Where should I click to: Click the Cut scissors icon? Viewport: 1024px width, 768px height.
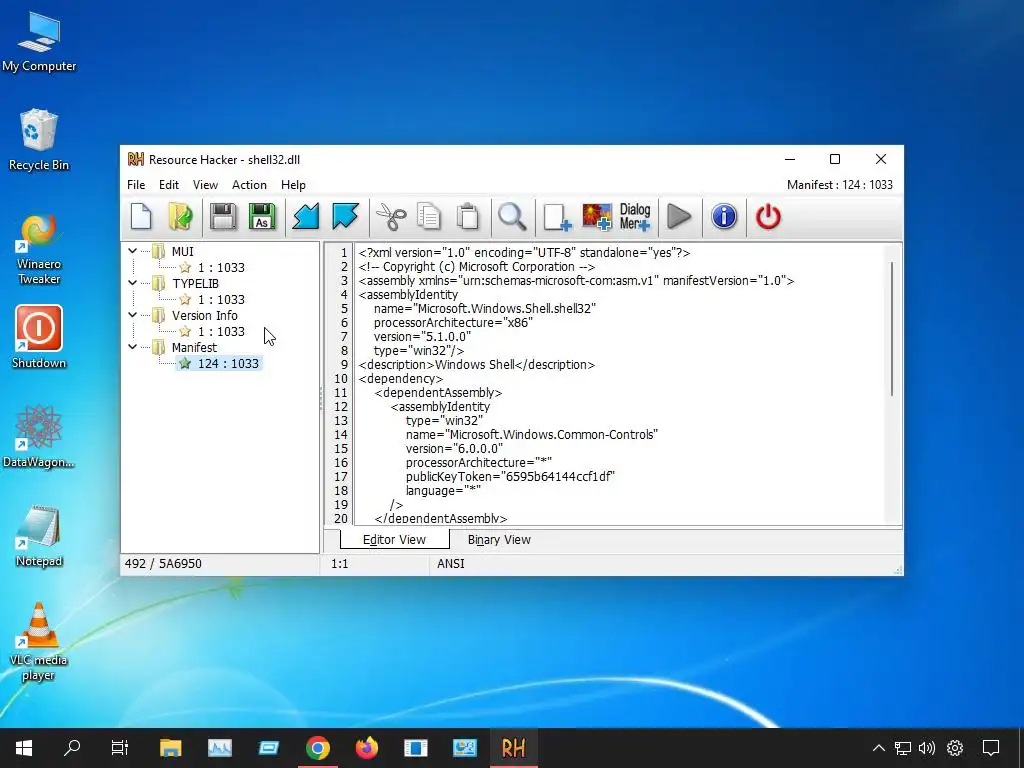[391, 217]
